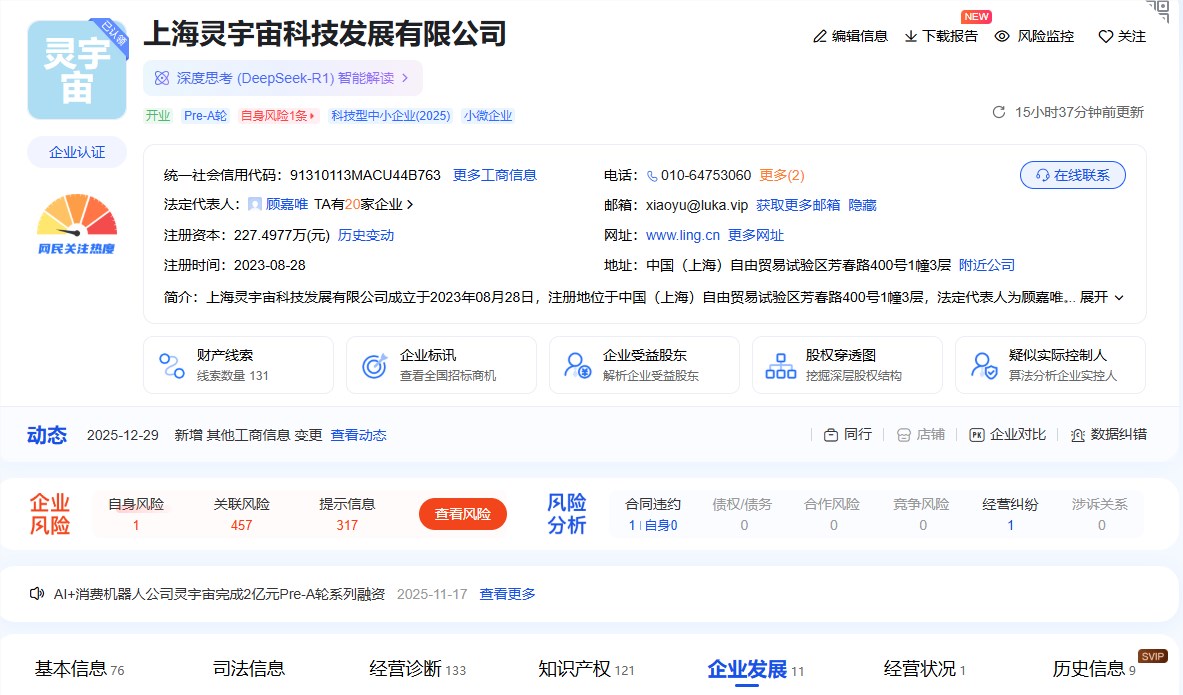1183x695 pixels.
Task: Open DeepSeek-R1 智能解读 smart interpretation
Action: point(283,77)
